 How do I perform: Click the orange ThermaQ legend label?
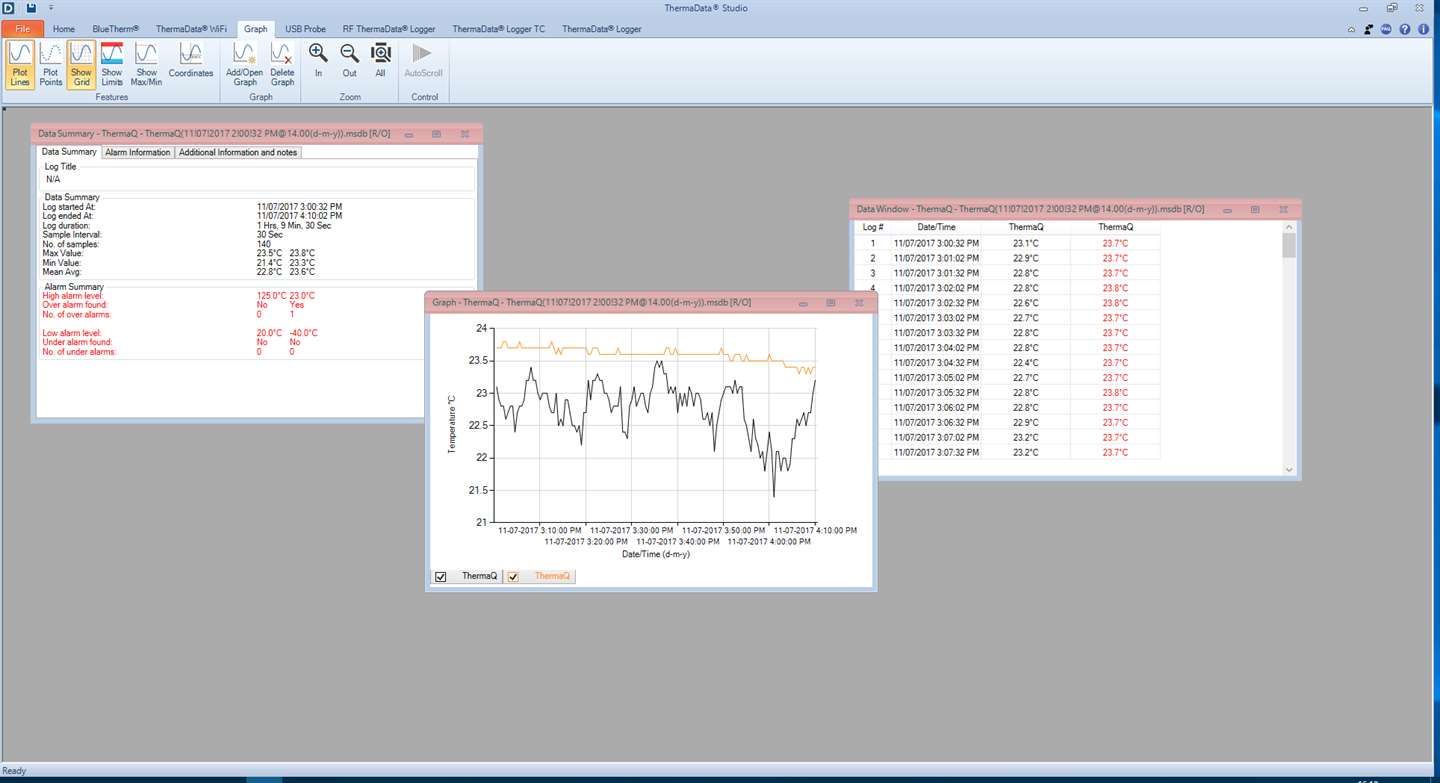(x=552, y=576)
